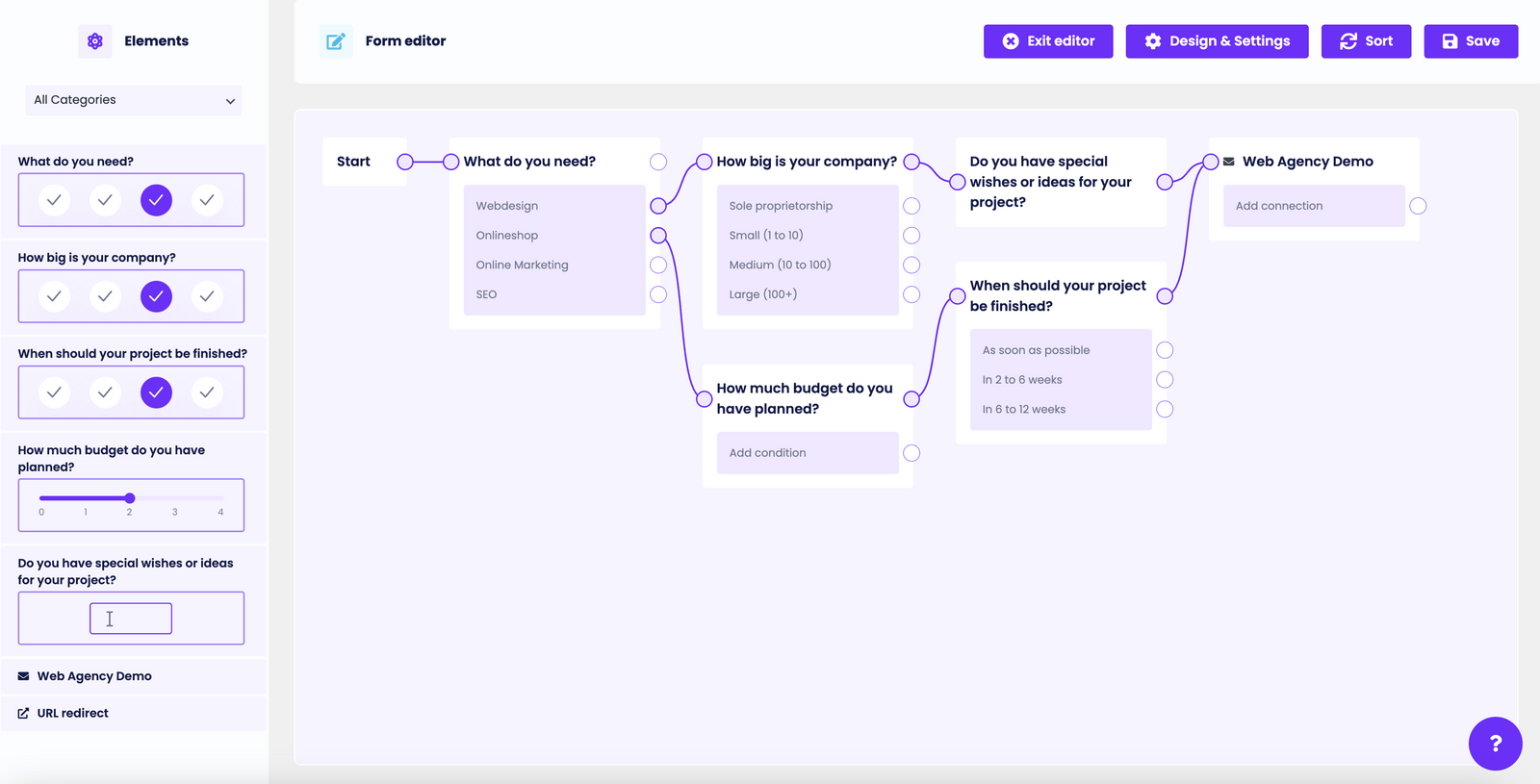Click the disk icon inside the Save button

tap(1450, 40)
